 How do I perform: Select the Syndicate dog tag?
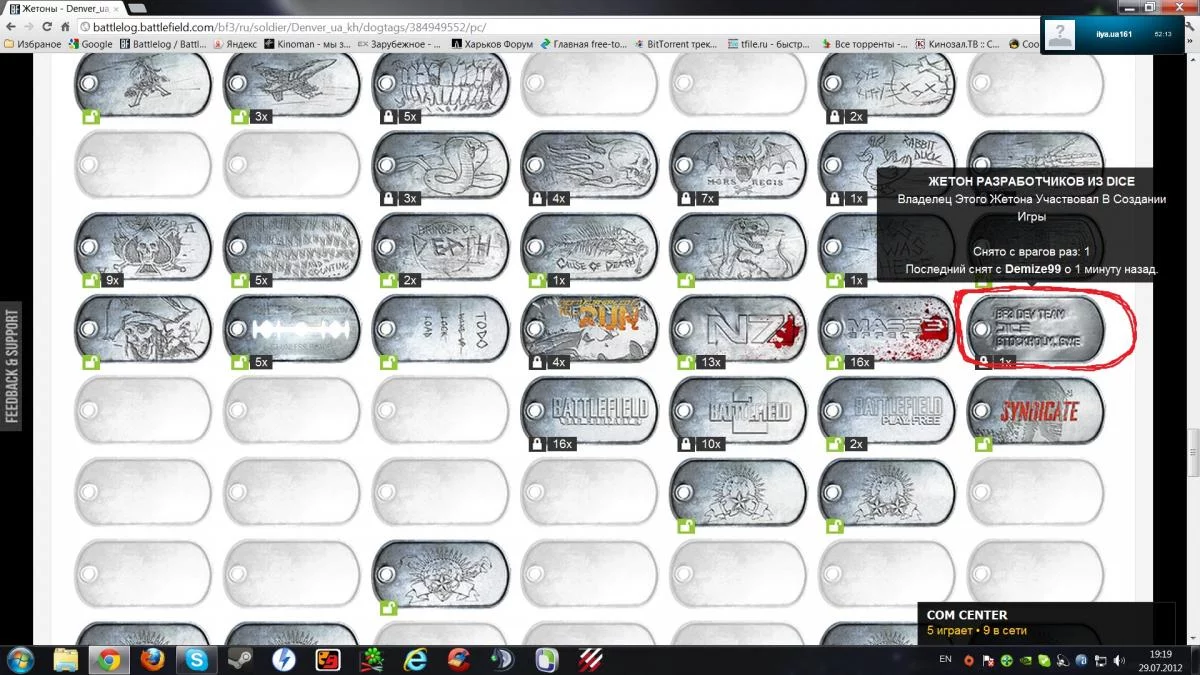(x=1036, y=410)
